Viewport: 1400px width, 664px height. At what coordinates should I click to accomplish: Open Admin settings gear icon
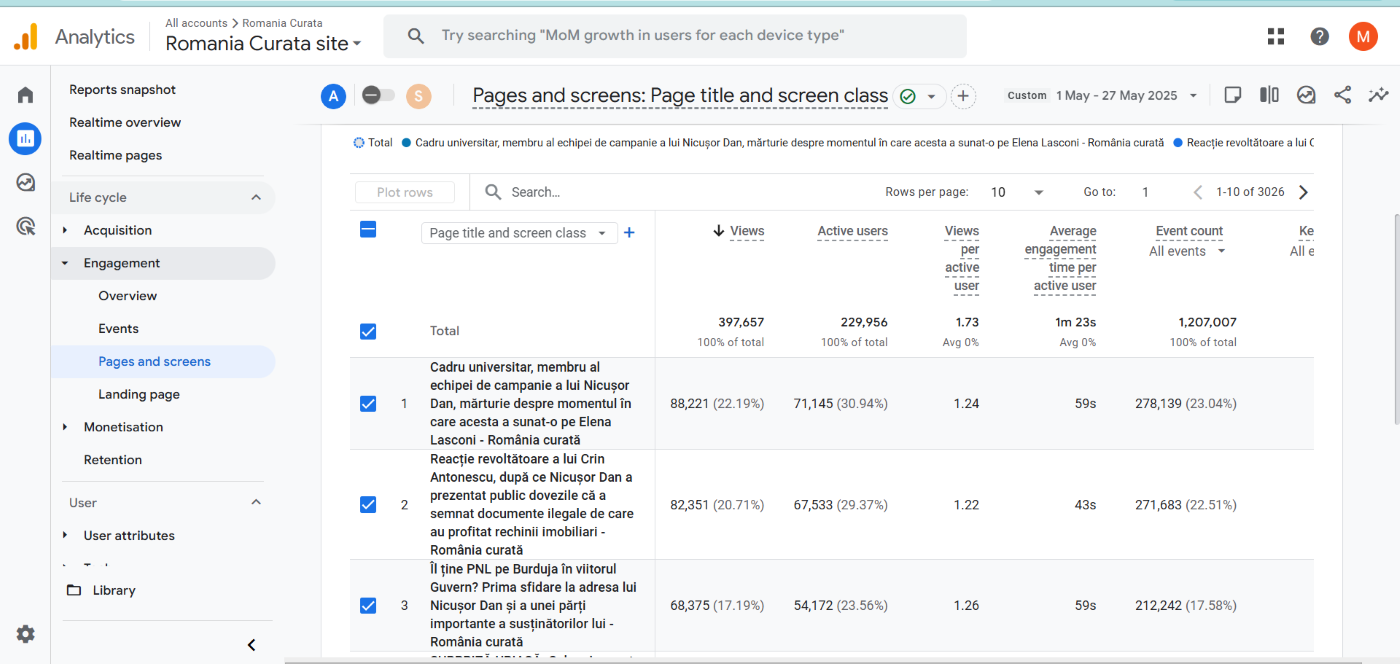pyautogui.click(x=25, y=634)
